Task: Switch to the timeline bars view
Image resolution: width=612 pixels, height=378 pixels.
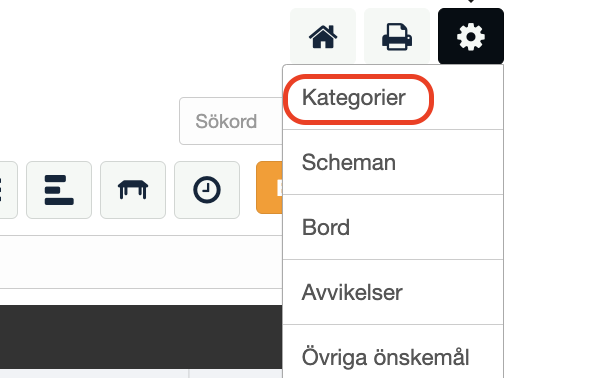Action: click(59, 190)
